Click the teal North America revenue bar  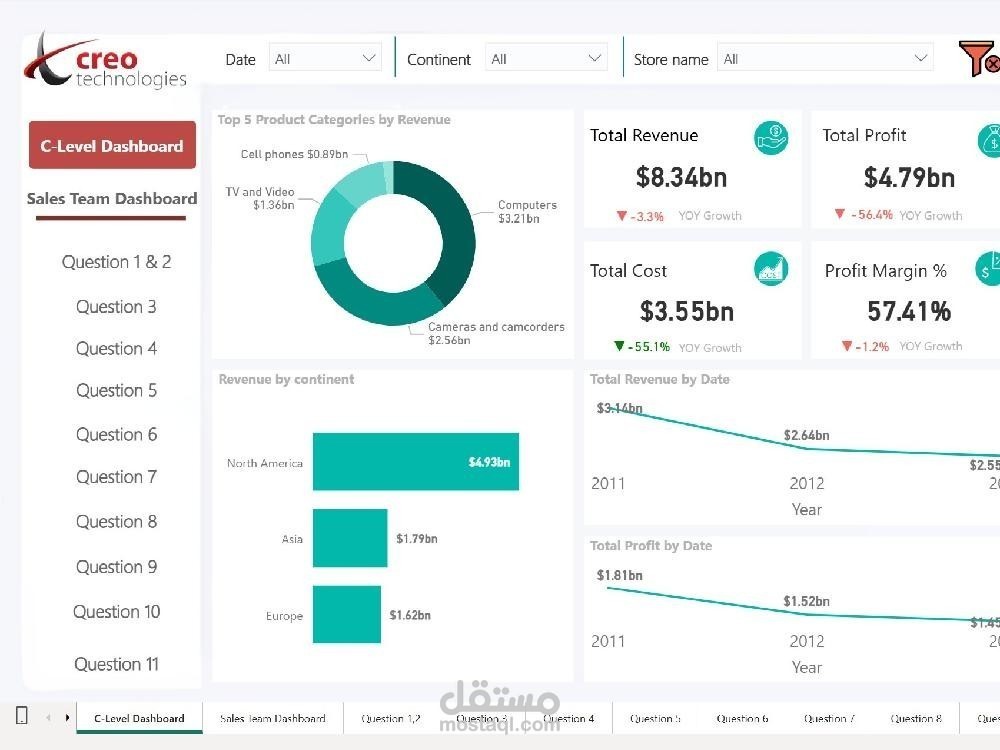pos(415,462)
